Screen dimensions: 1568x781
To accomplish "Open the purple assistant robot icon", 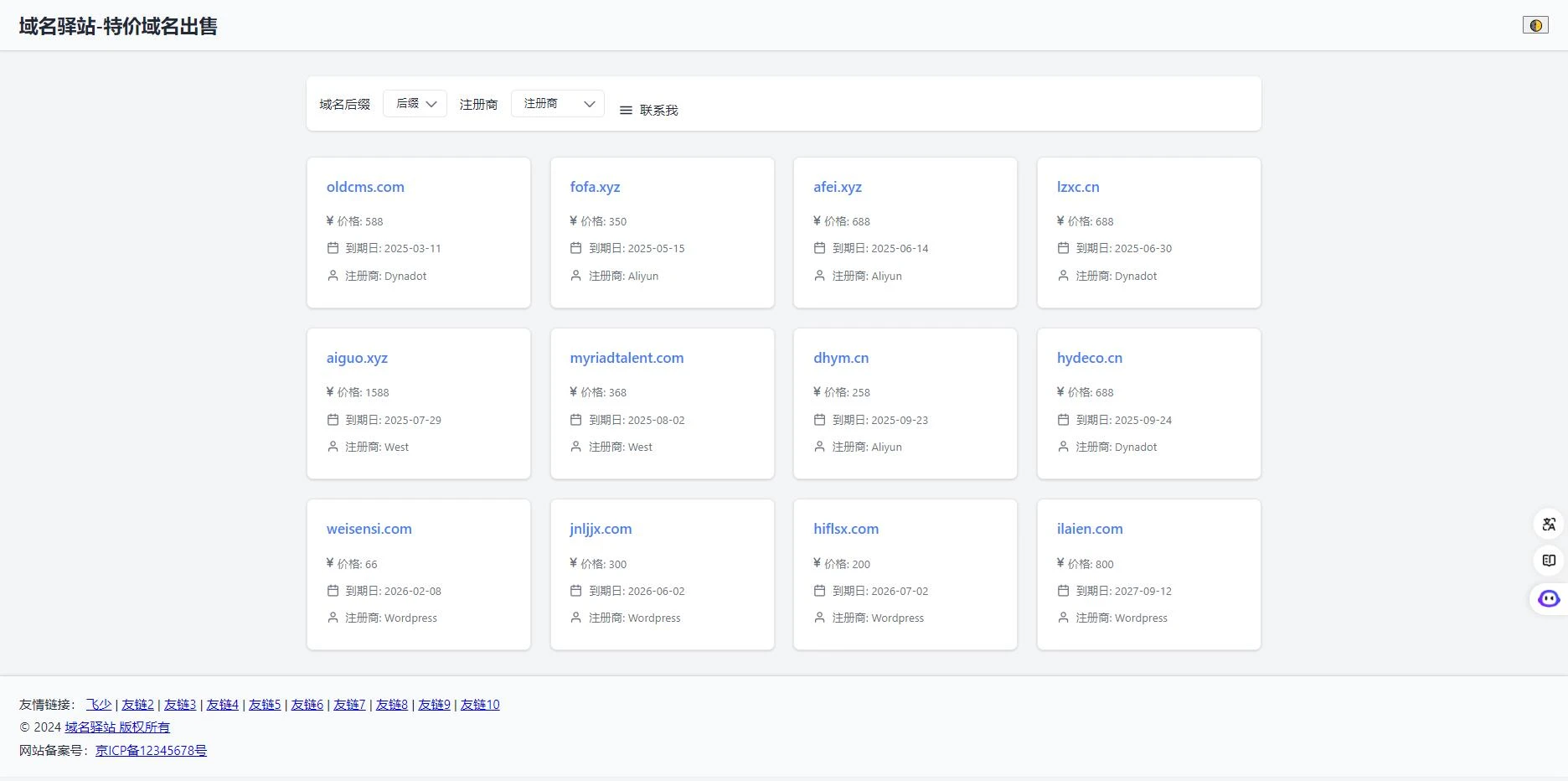I will coord(1549,598).
